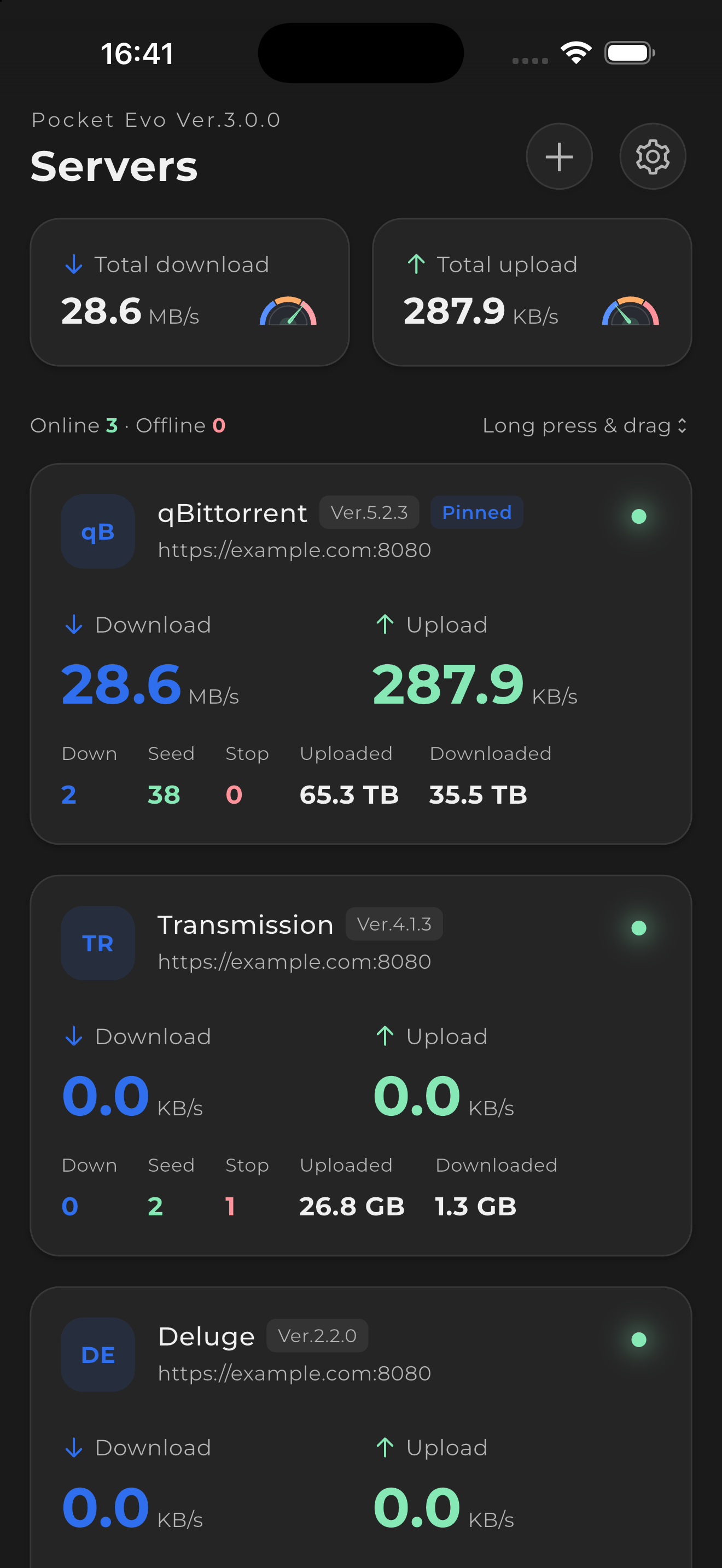The width and height of the screenshot is (722, 1568).
Task: Tap the Servers page heading
Action: (x=114, y=166)
